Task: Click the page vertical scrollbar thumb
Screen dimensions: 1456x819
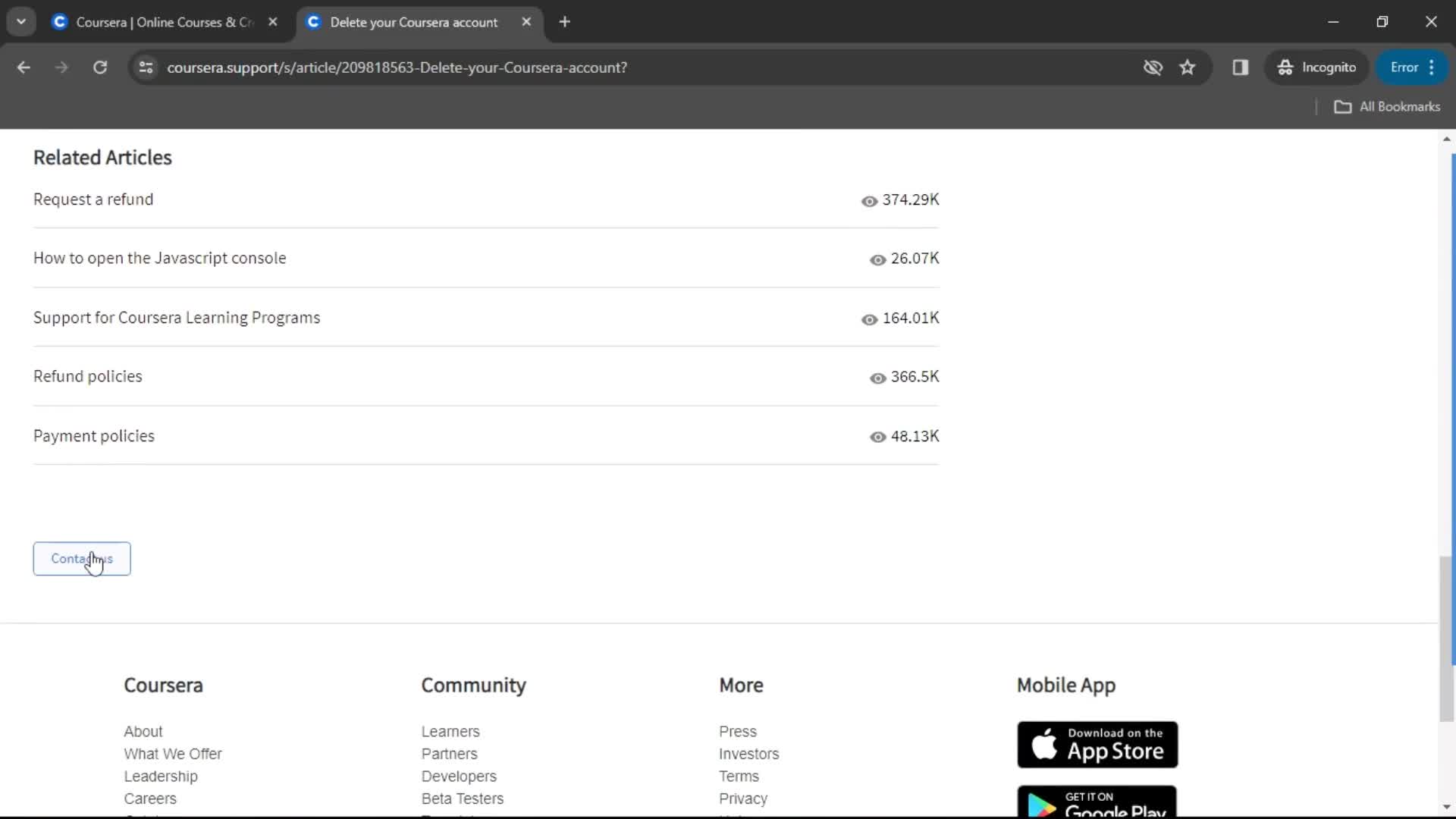Action: pyautogui.click(x=1446, y=640)
